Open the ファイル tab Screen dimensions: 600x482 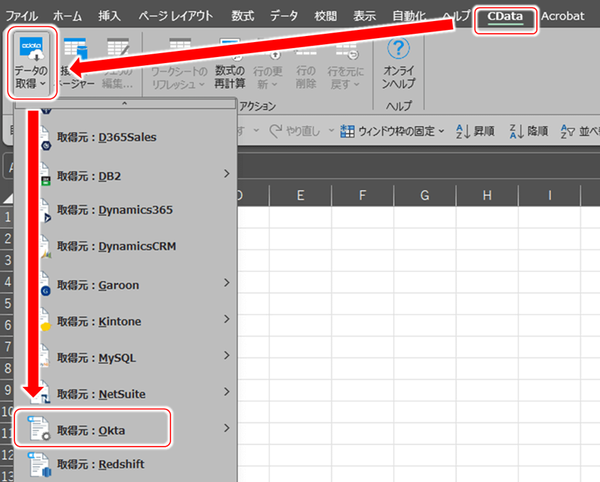[x=21, y=16]
